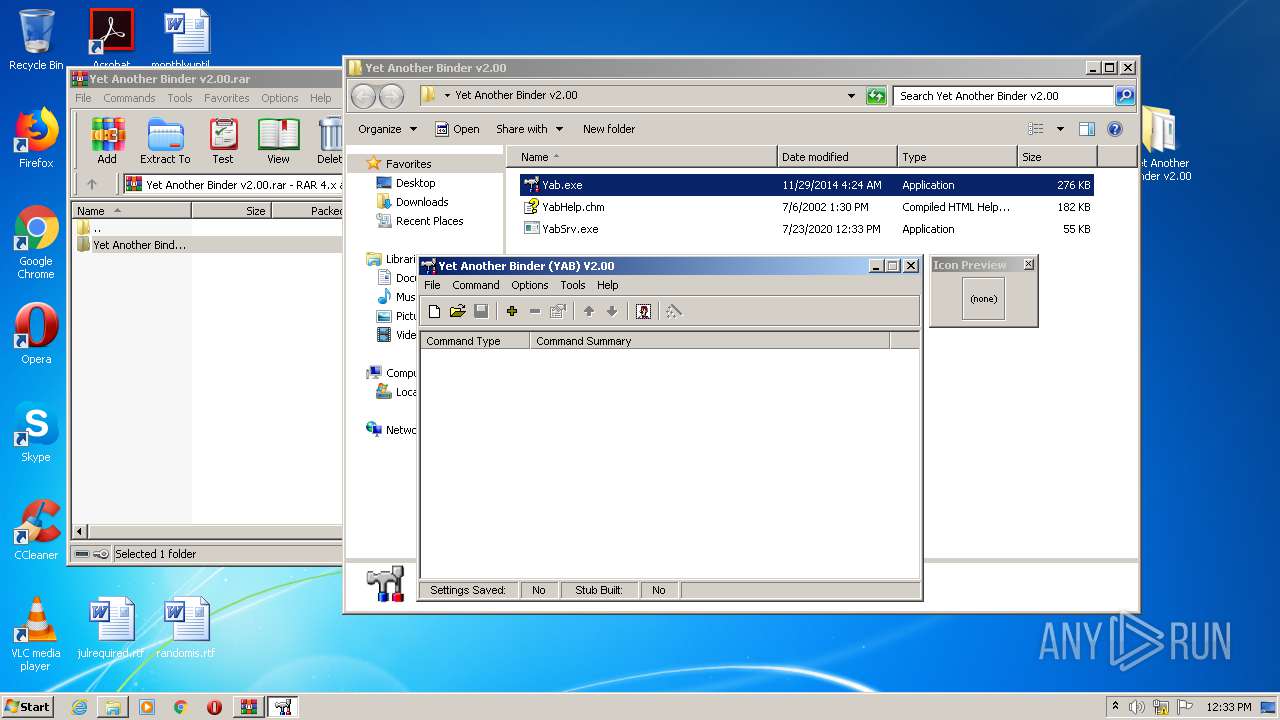Click the Edit command properties icon in YAB
Viewport: 1280px width, 720px height.
click(558, 311)
